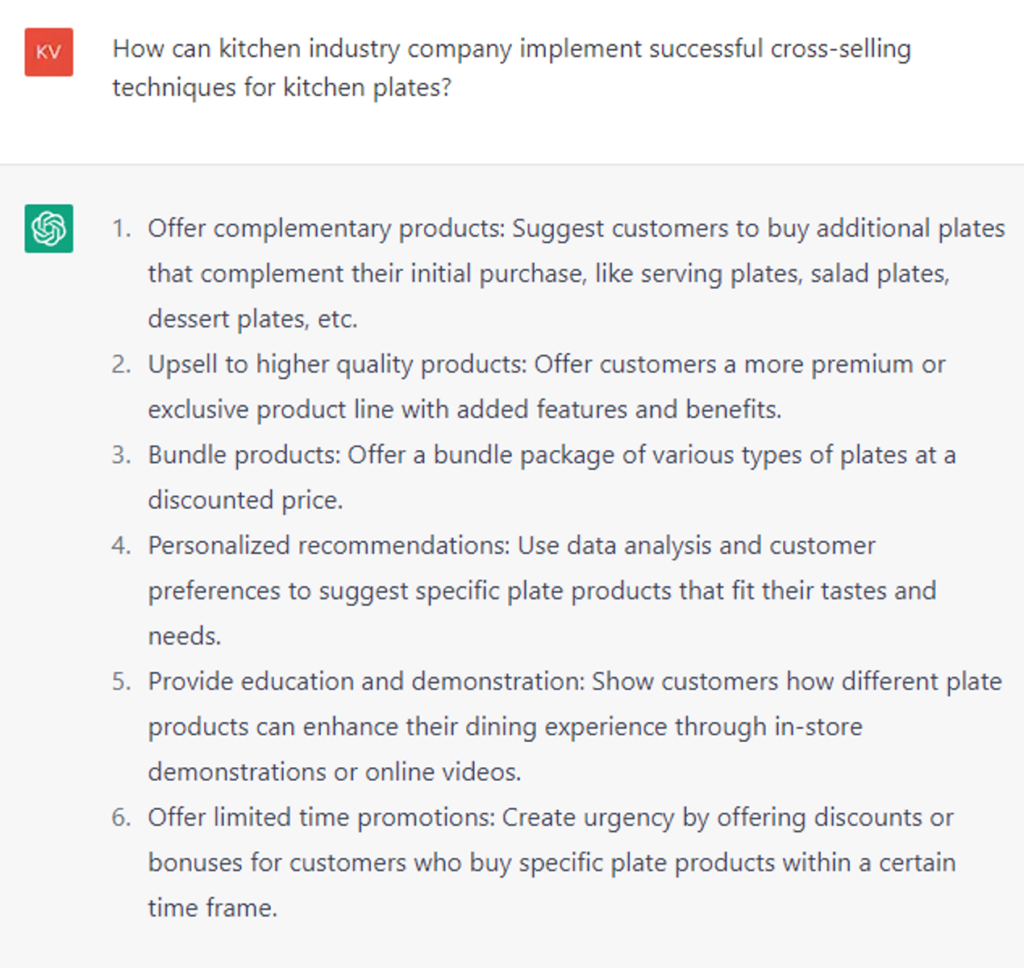Click list number 2 marker

[x=121, y=365]
